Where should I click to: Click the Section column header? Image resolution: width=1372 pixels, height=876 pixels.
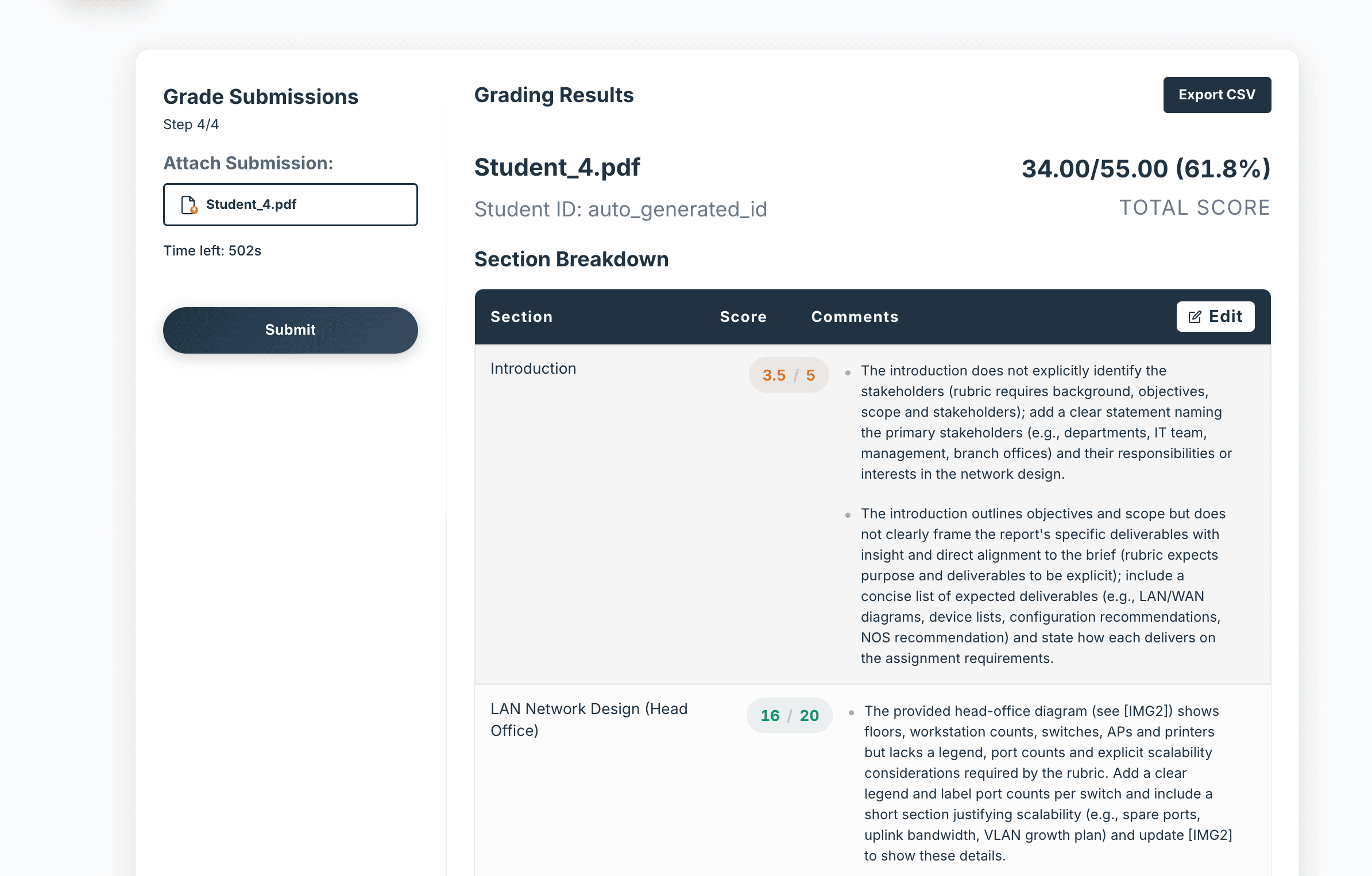coord(521,316)
